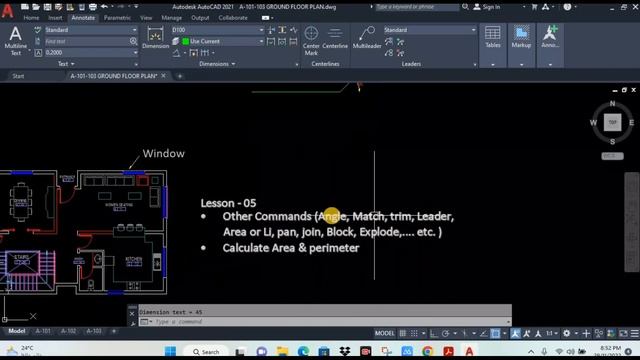Switch to the Parametric ribbon tab
Screen dimensions: 640x360
pos(117,18)
